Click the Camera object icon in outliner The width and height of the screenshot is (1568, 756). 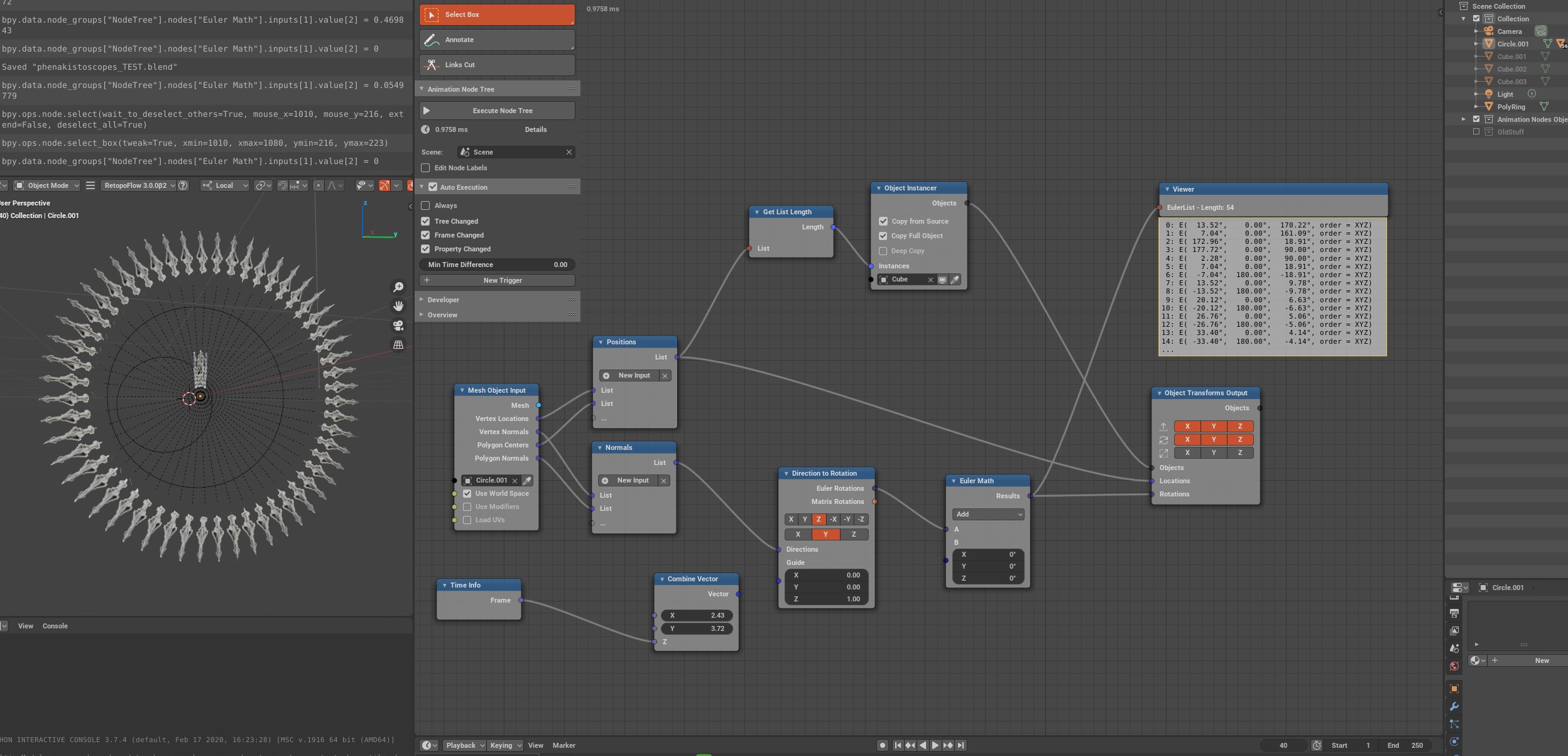(x=1489, y=31)
